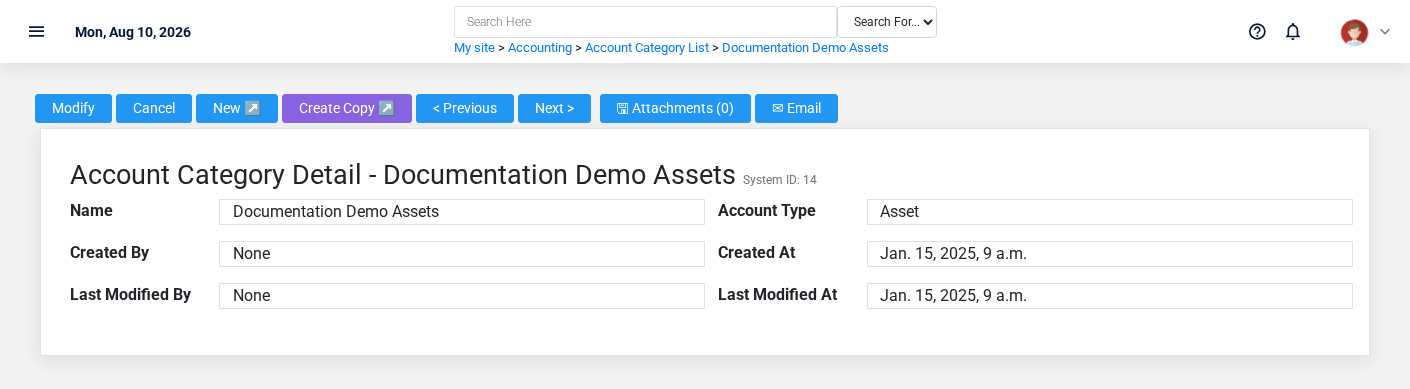Click the Name field value
The height and width of the screenshot is (389, 1410).
(x=462, y=212)
